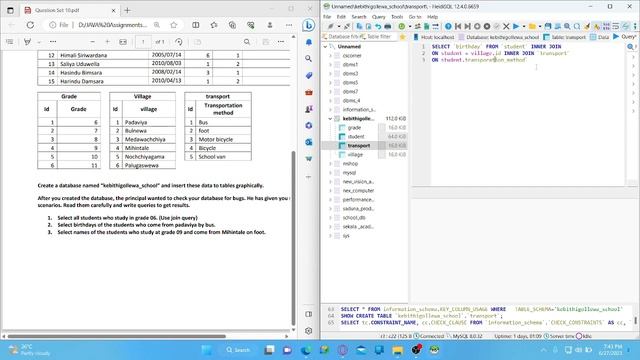
Task: Switch to Table: transport tab
Action: tap(564, 37)
